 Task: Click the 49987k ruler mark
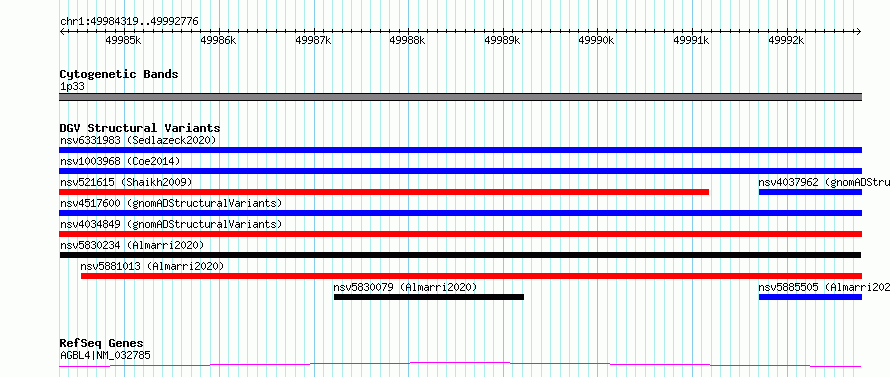(x=313, y=41)
